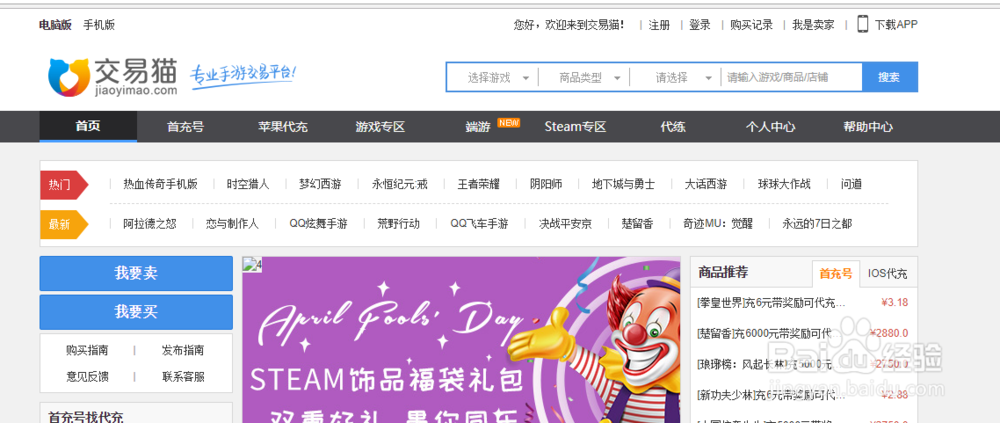Click new game 决战平安京

pos(565,224)
